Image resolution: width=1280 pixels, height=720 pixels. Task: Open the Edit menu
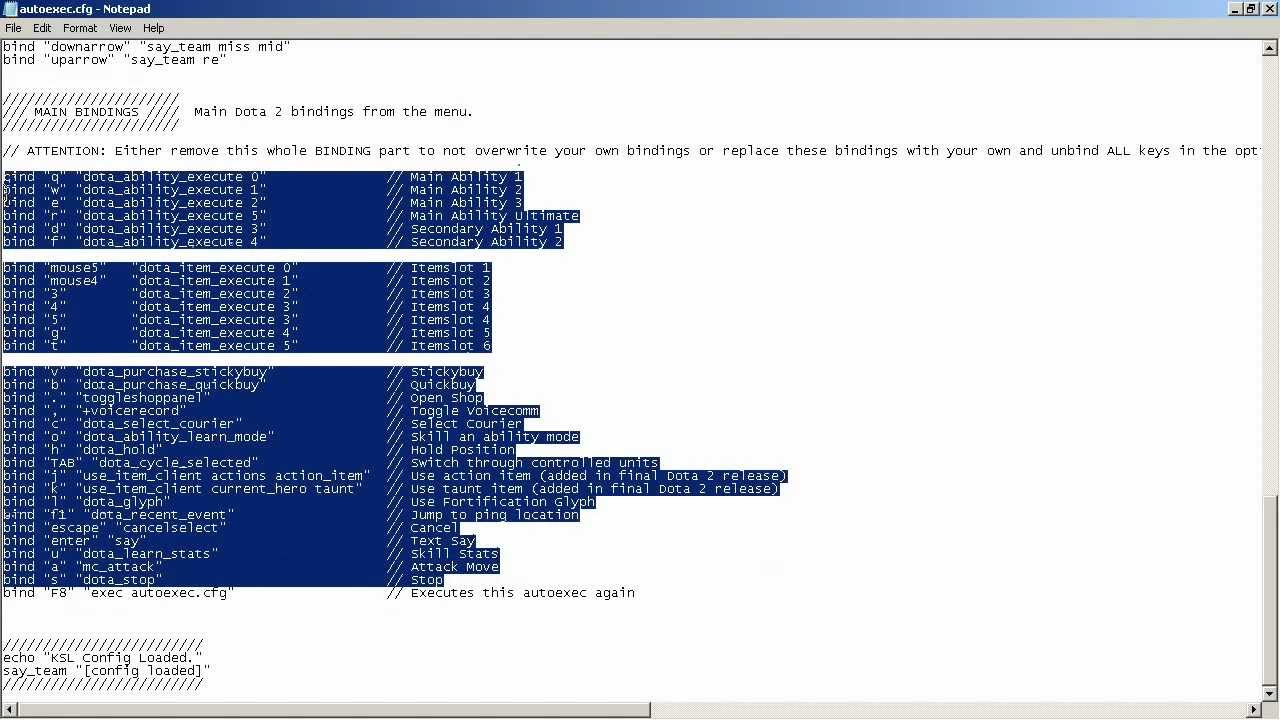[x=42, y=28]
